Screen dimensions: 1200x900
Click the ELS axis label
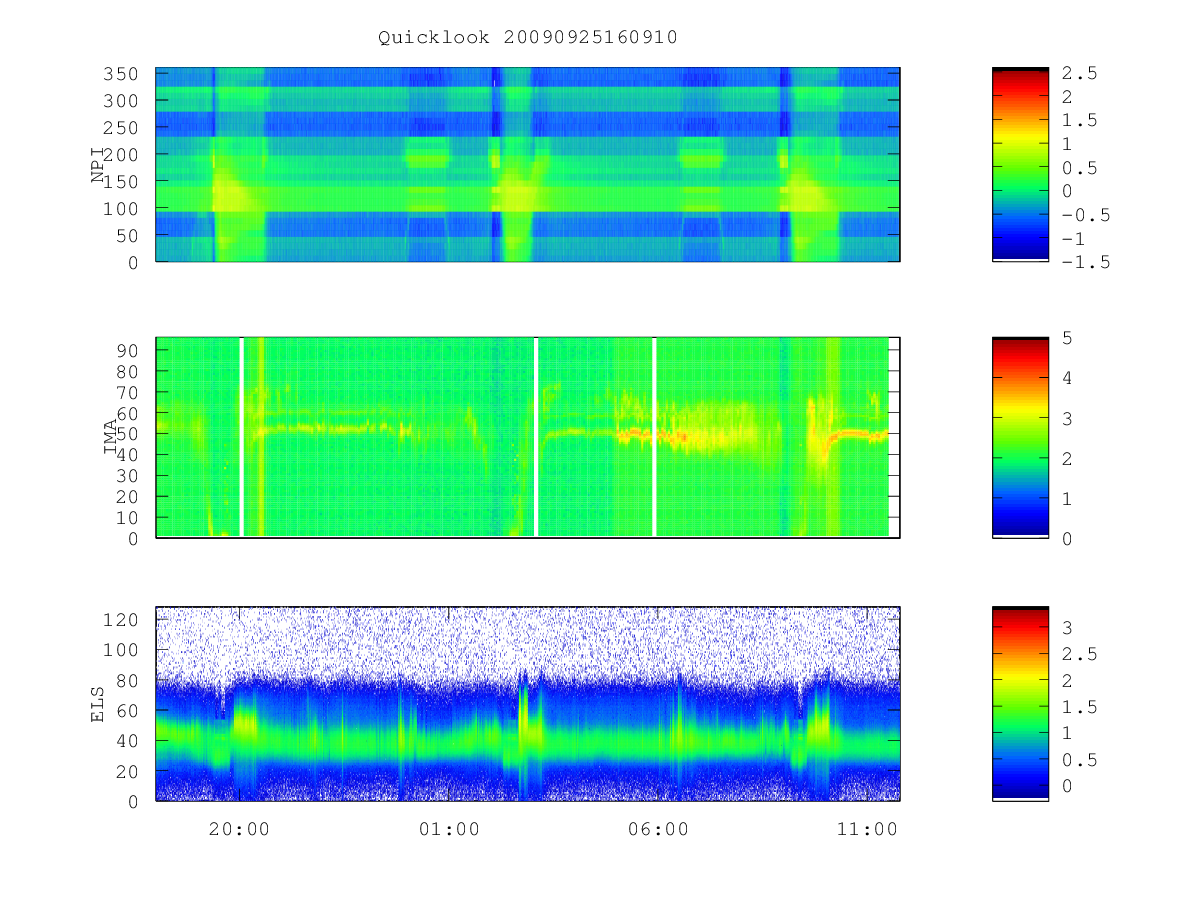(x=98, y=704)
